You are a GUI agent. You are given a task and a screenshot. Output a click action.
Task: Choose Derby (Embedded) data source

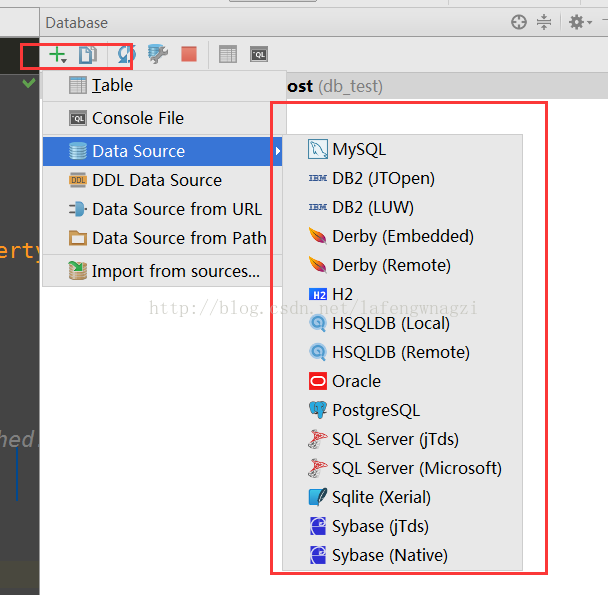pyautogui.click(x=402, y=237)
